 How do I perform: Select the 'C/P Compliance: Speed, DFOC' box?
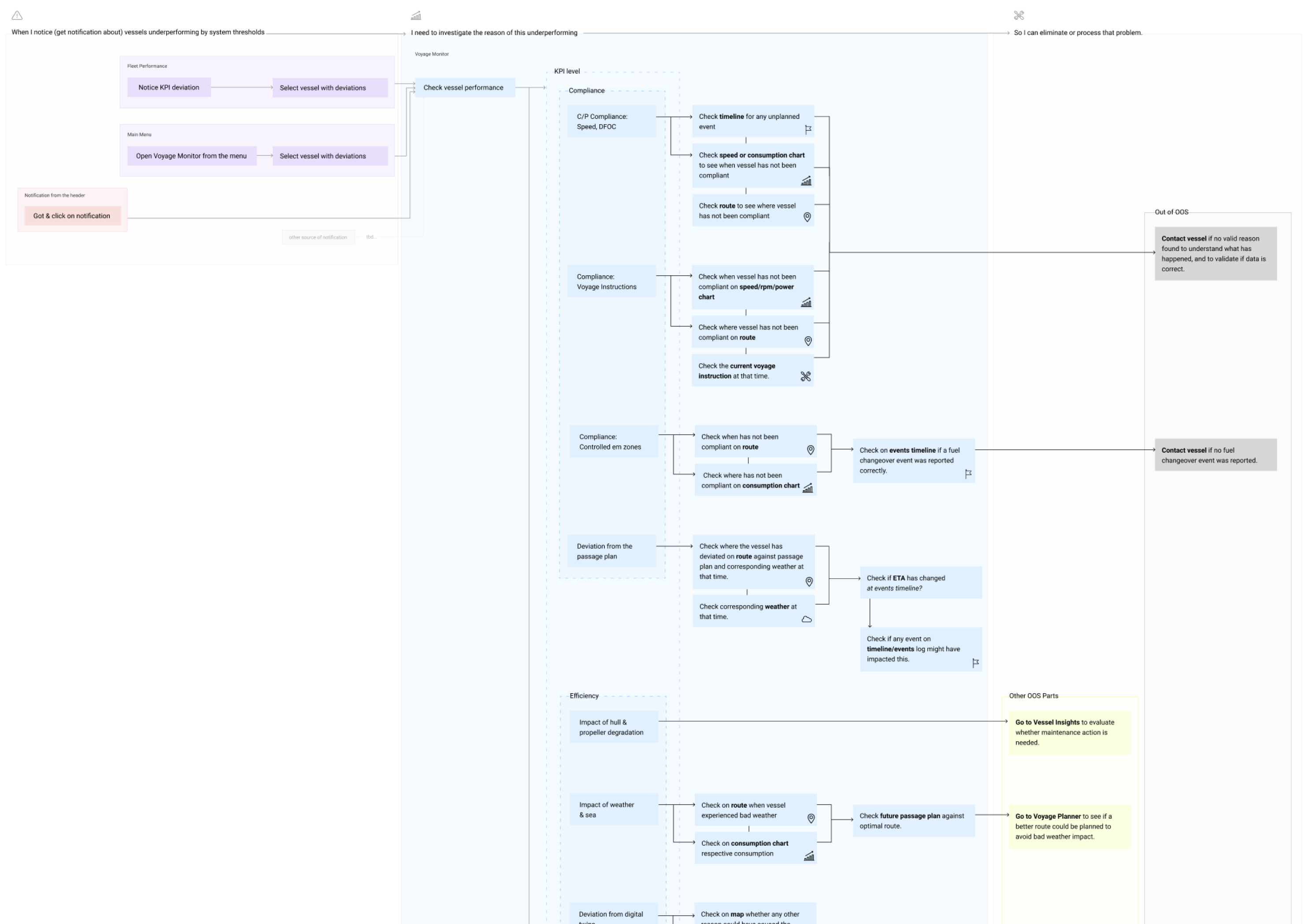611,121
